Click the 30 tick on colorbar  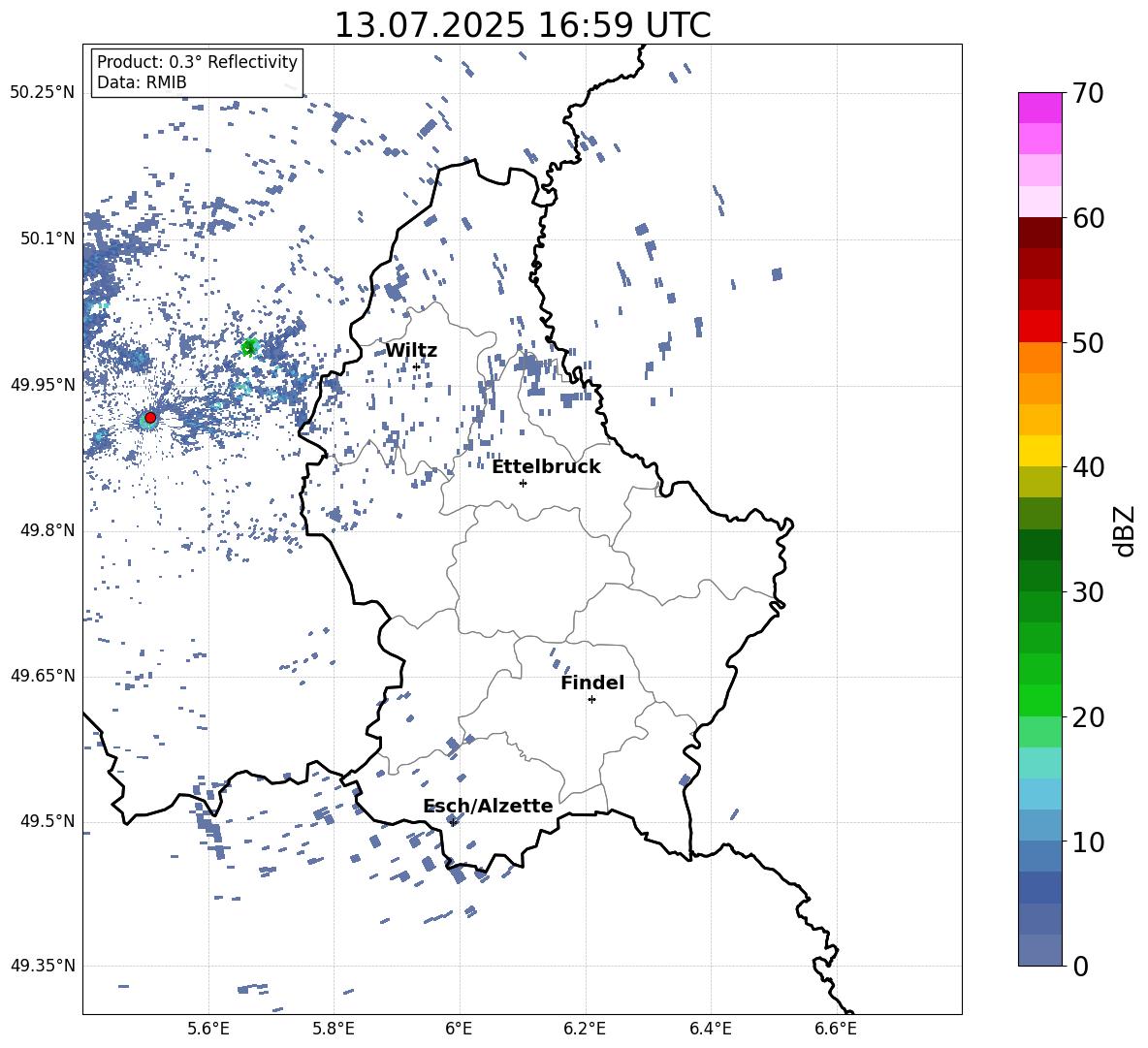pos(1089,592)
